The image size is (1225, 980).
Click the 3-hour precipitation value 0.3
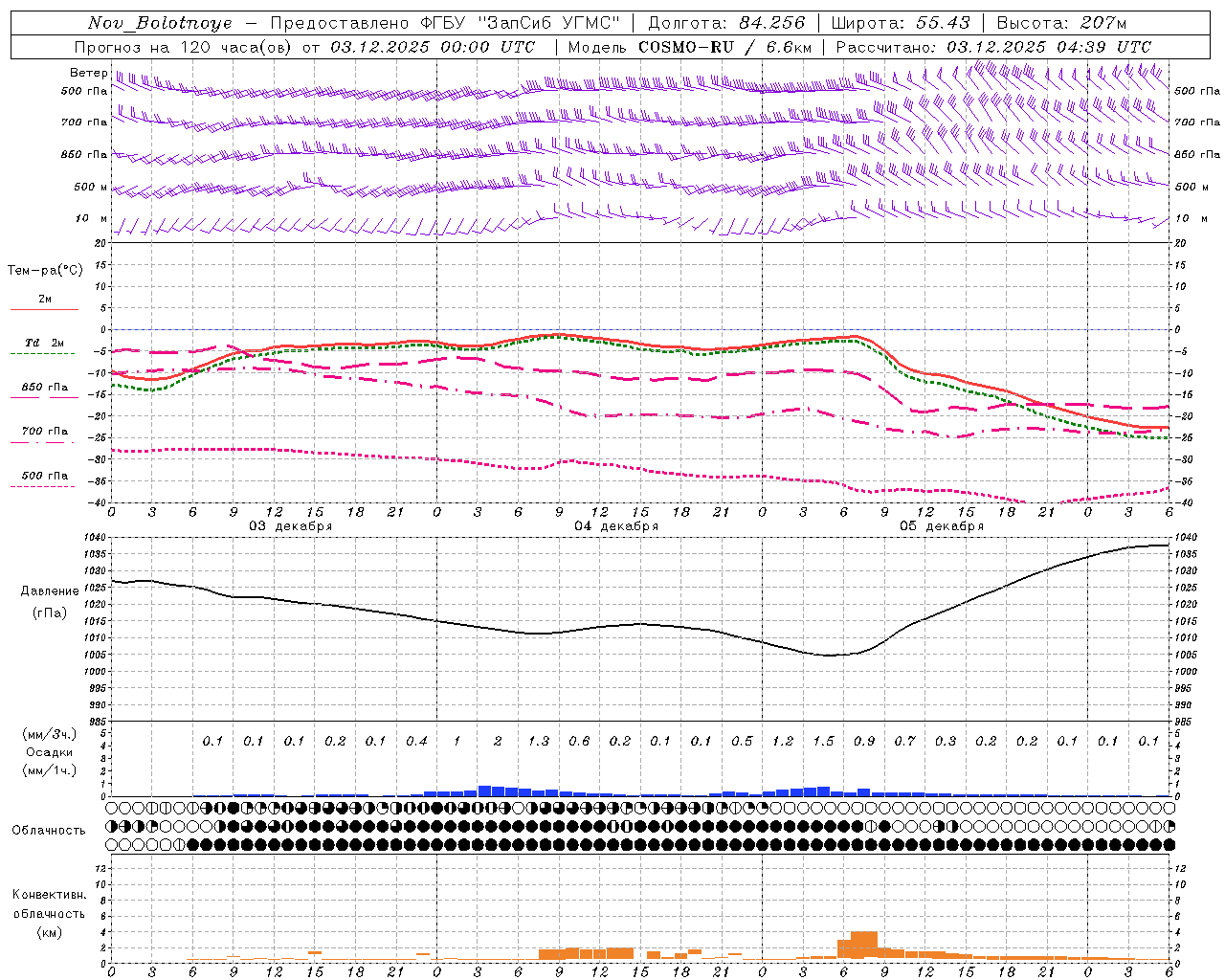tap(946, 741)
